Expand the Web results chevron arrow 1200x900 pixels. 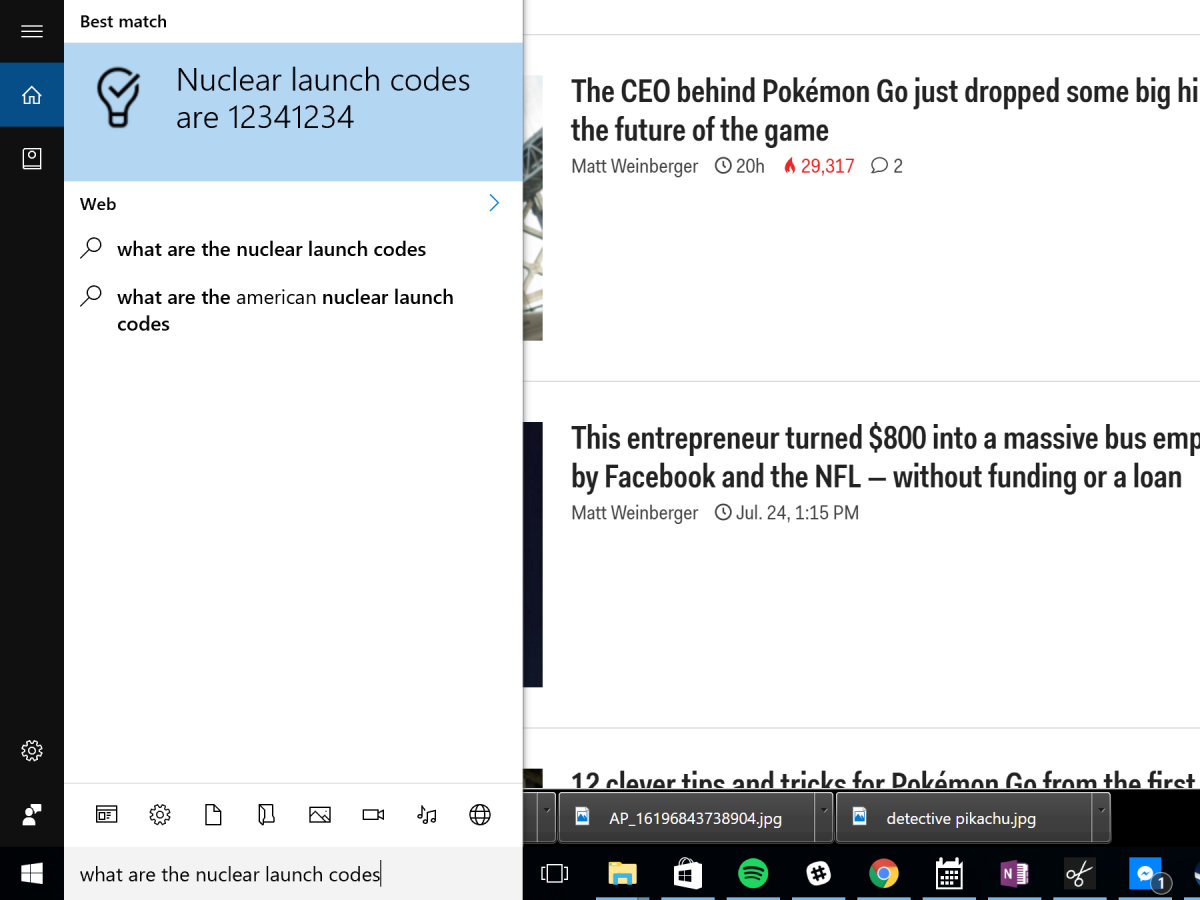[494, 203]
